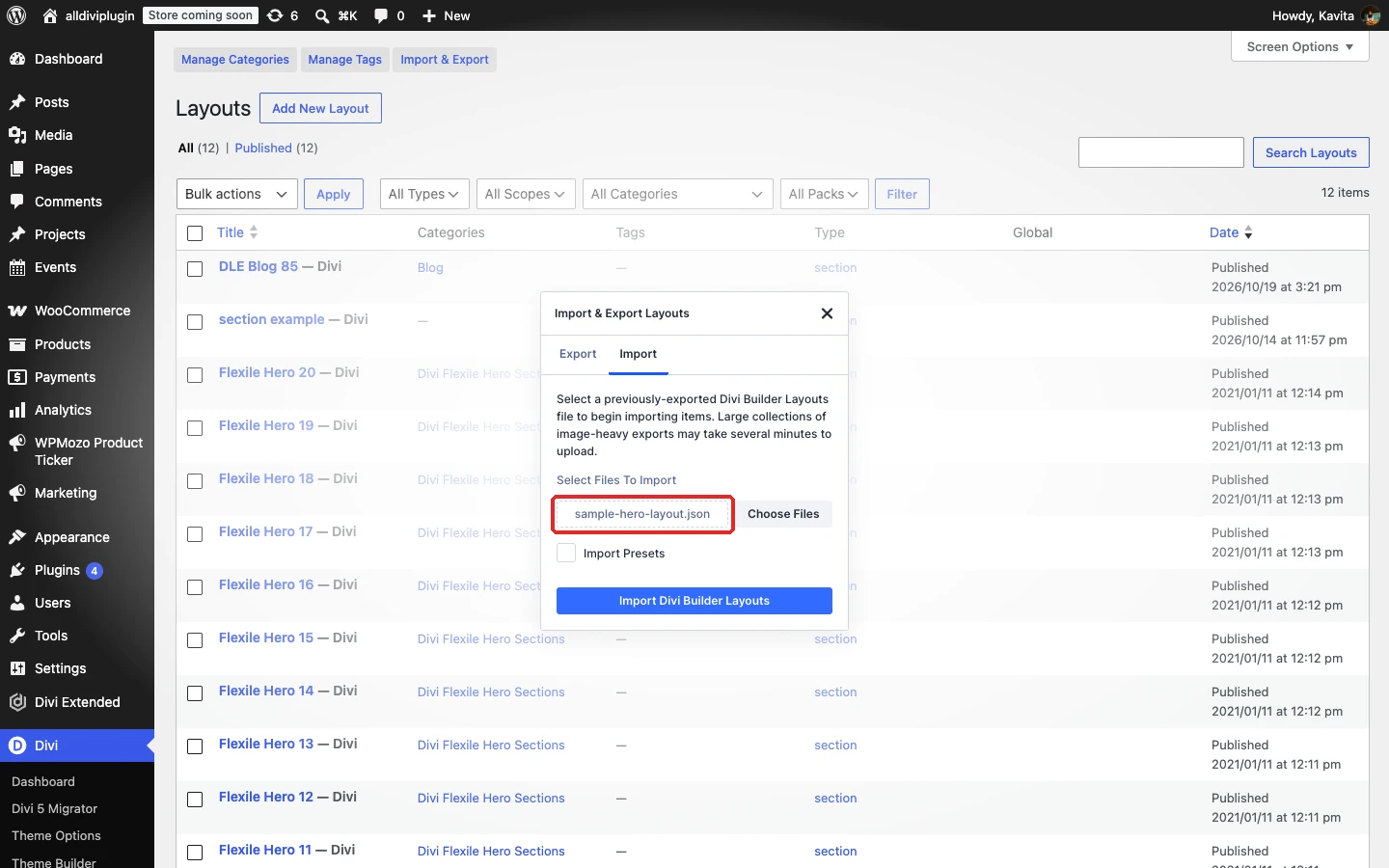
Task: Click Import Divi Builder Layouts button
Action: pyautogui.click(x=694, y=601)
